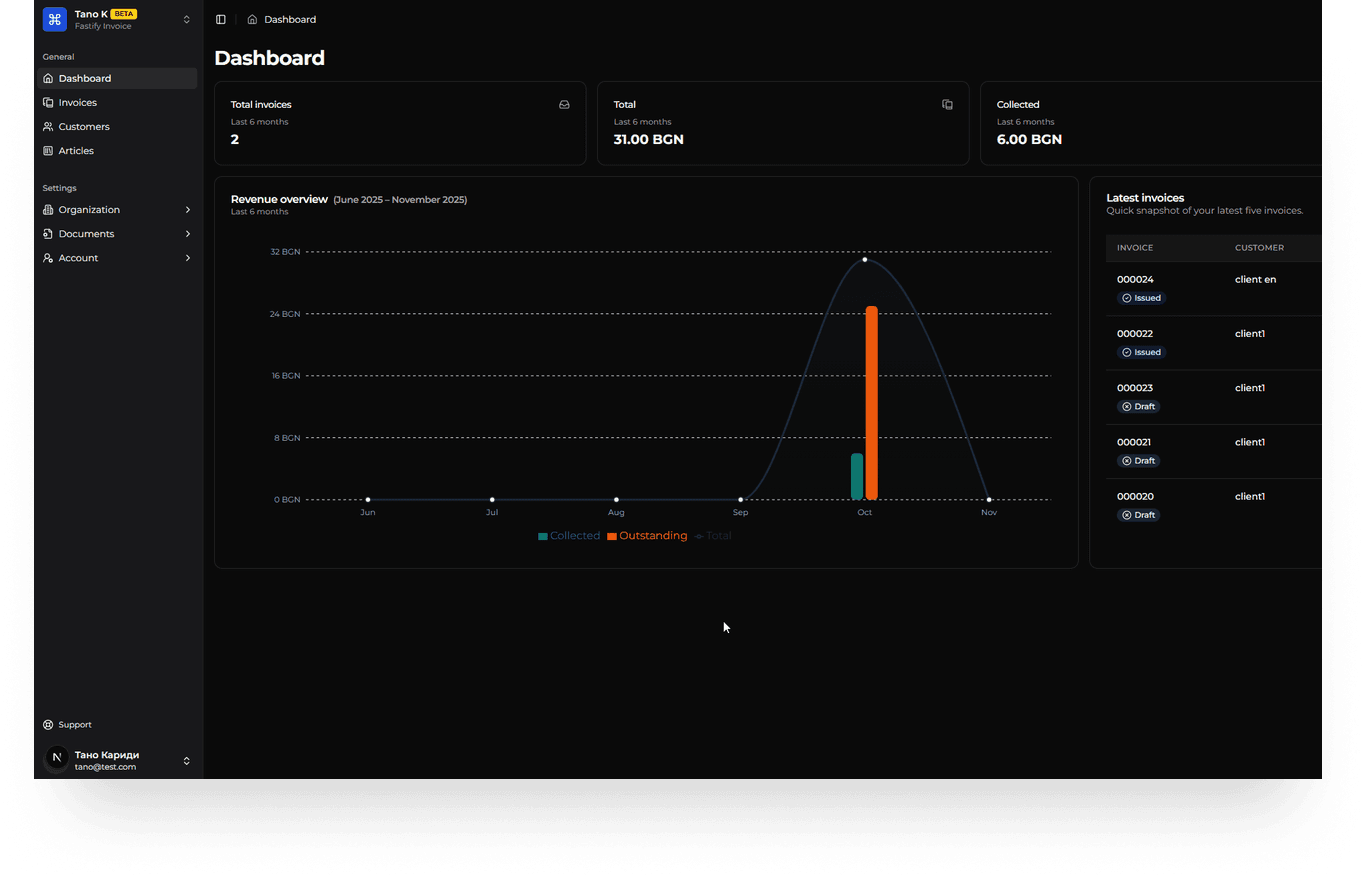The image size is (1363, 876).
Task: Click the orange Outstanding bar for Oct
Action: coord(872,403)
